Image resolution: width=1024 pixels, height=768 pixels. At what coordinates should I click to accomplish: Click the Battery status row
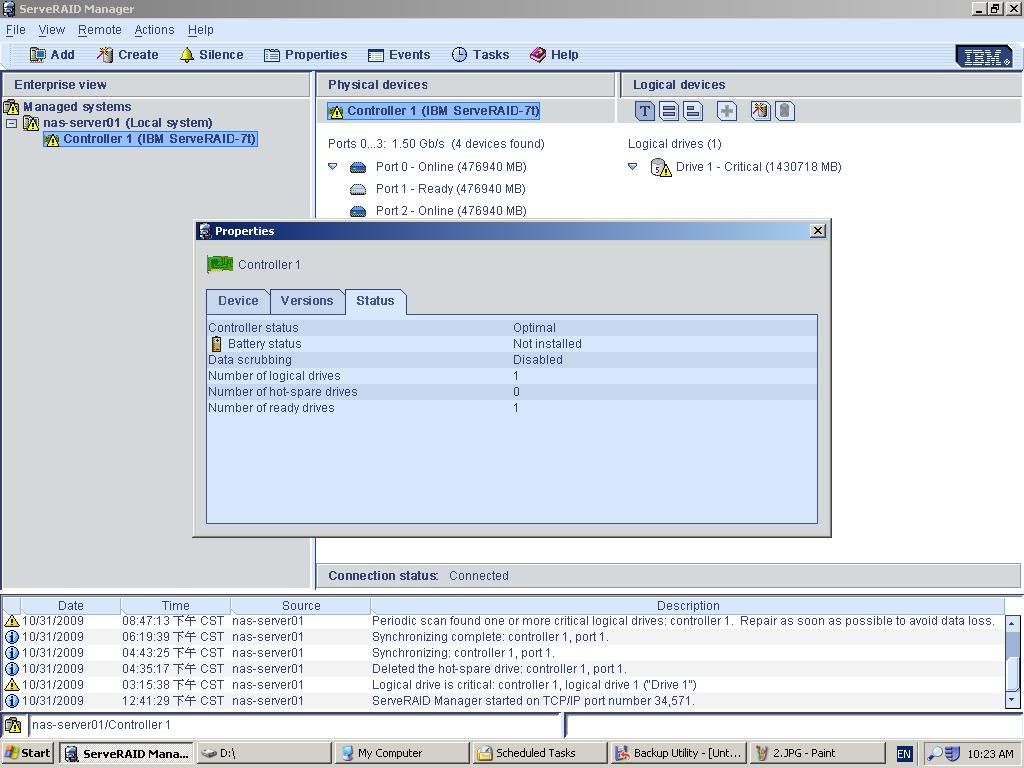[x=511, y=344]
